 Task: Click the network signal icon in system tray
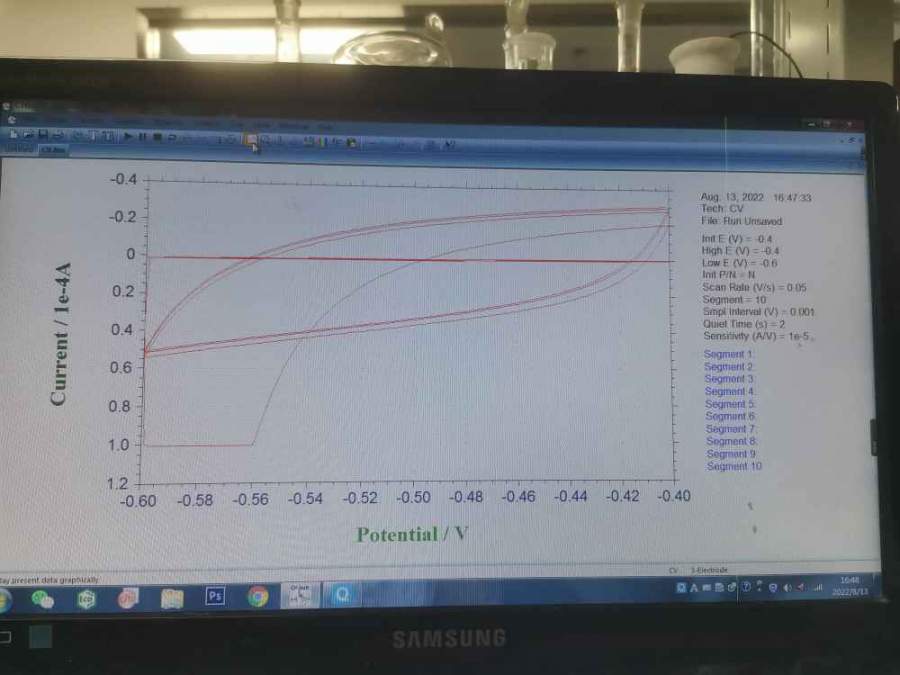click(818, 588)
